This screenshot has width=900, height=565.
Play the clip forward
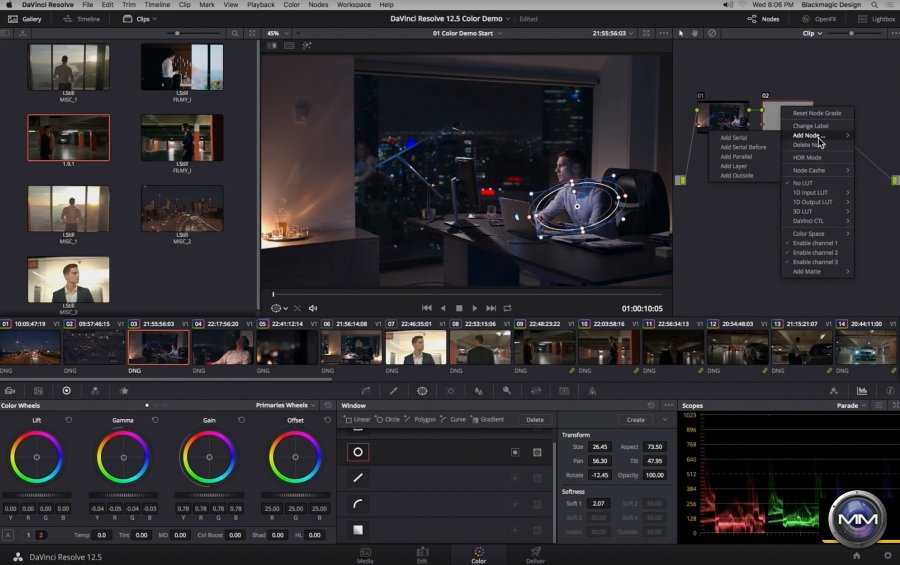coord(475,308)
